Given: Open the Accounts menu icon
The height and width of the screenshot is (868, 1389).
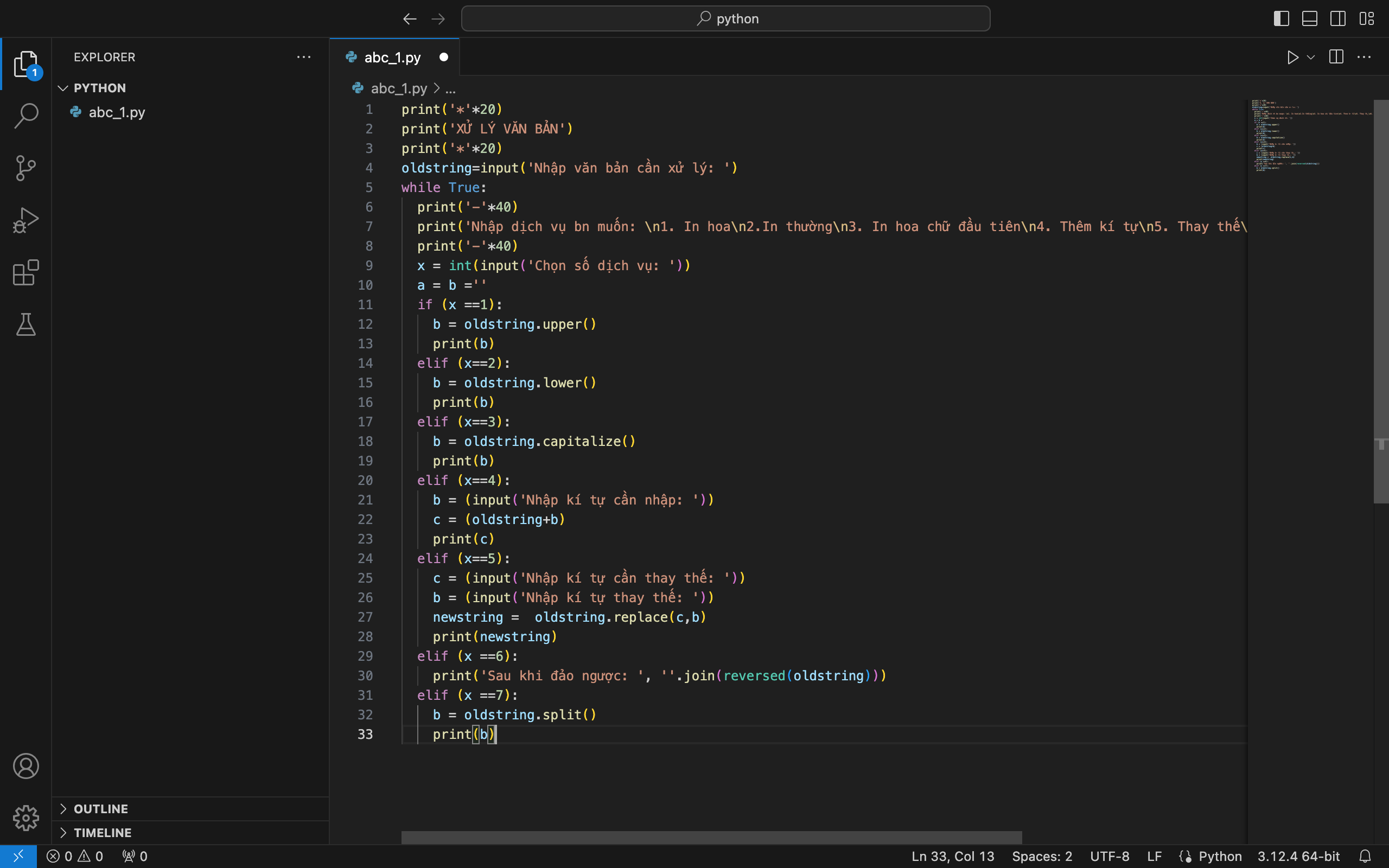Looking at the screenshot, I should (x=26, y=766).
